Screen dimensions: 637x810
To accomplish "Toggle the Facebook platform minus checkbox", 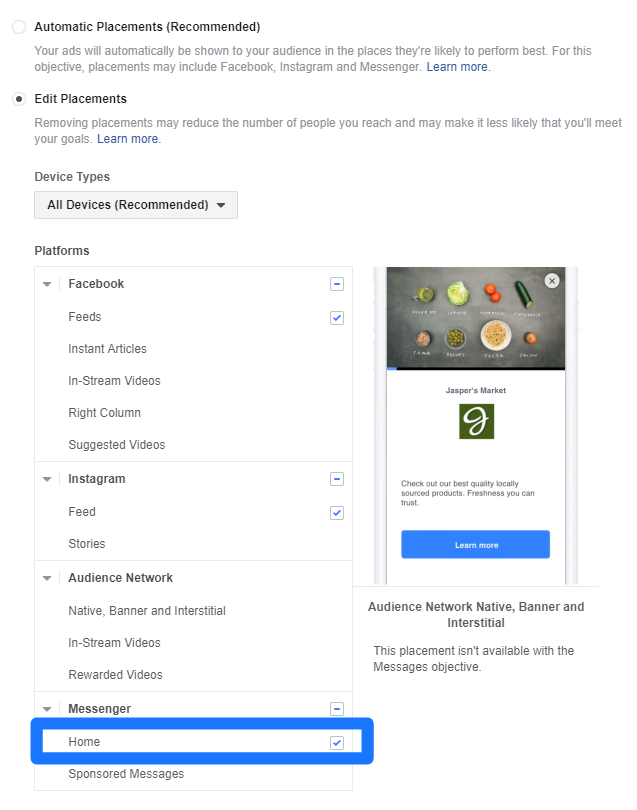I will pos(337,284).
